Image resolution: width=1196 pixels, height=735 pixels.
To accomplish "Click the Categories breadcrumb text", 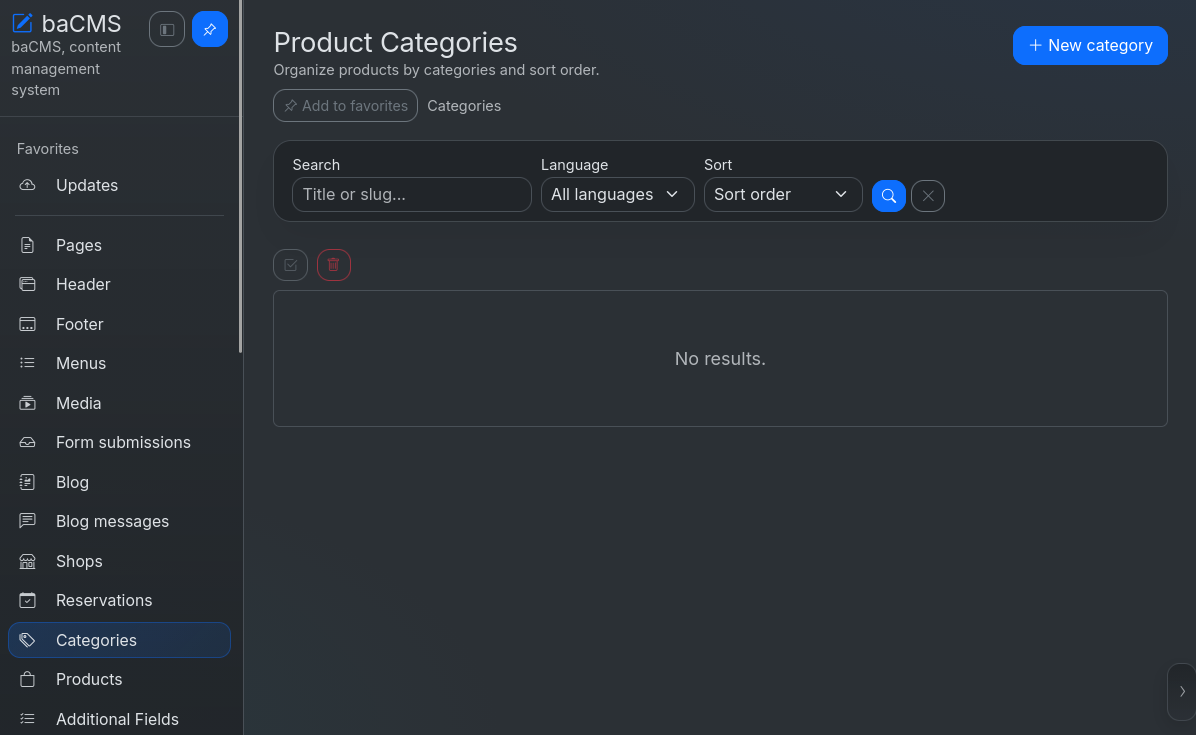I will tap(464, 106).
